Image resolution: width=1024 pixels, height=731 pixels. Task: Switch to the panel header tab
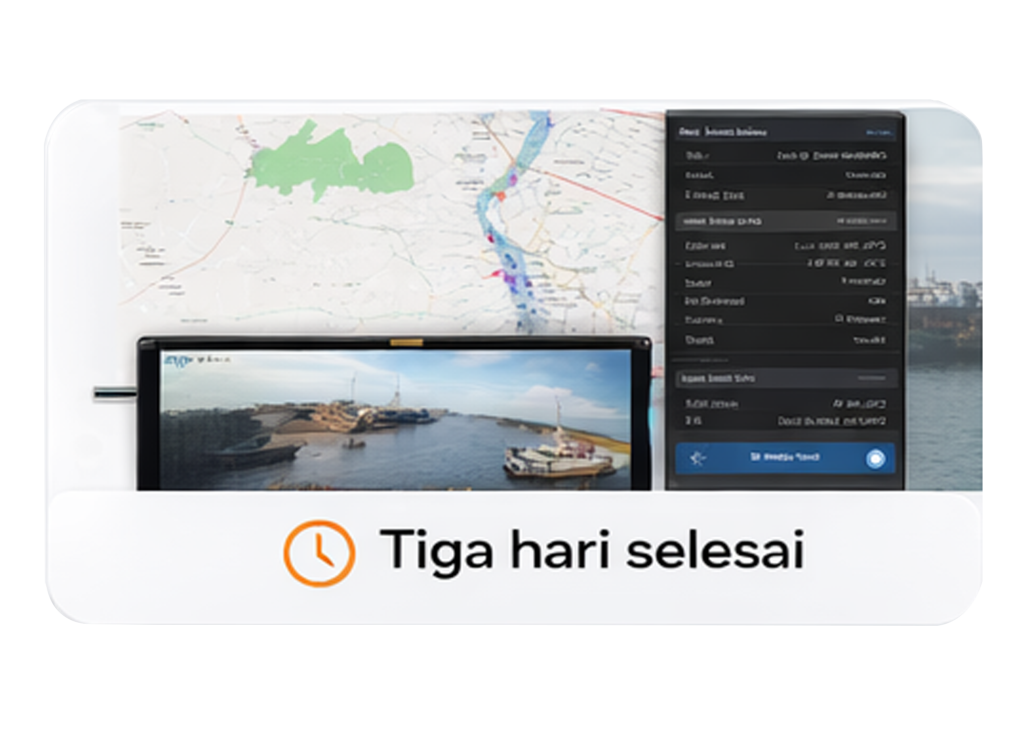pyautogui.click(x=700, y=133)
